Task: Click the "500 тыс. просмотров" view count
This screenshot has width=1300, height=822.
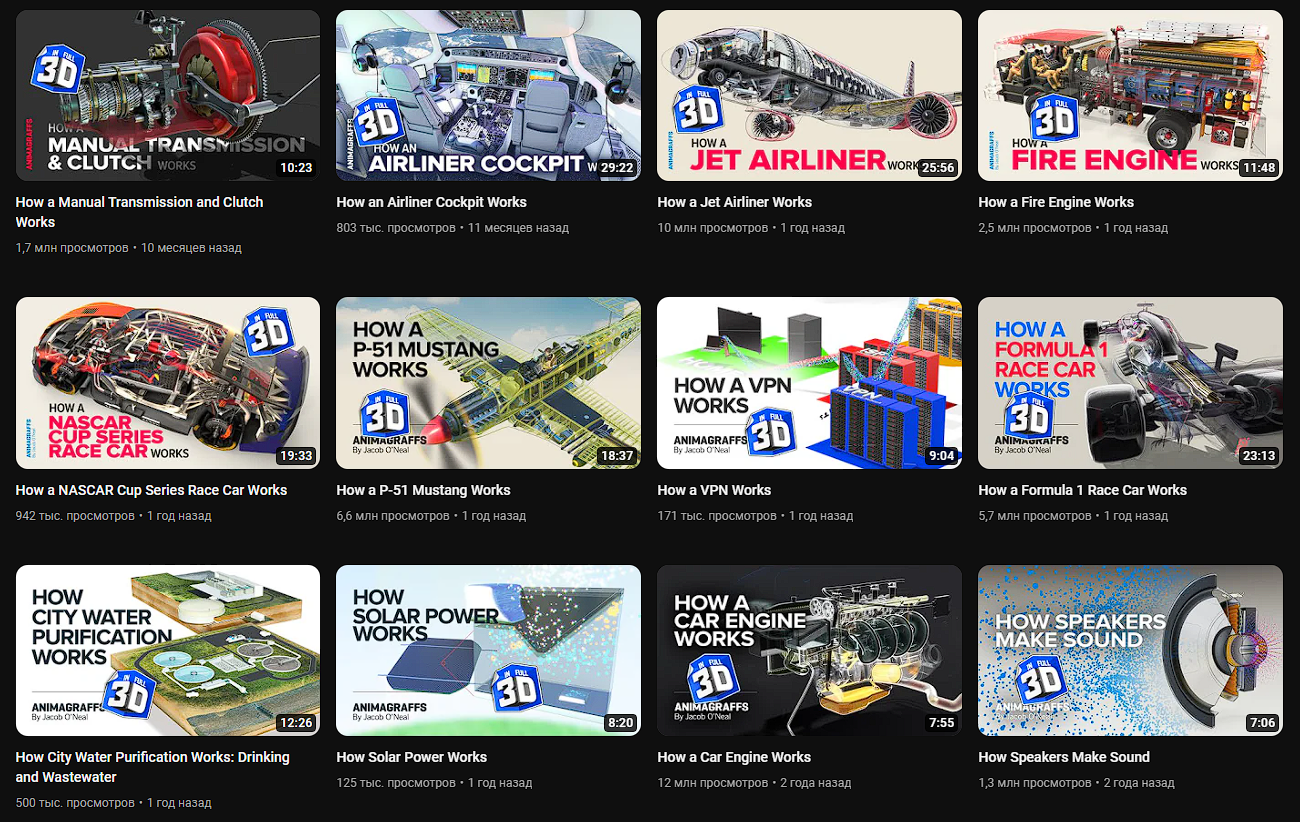Action: [75, 803]
